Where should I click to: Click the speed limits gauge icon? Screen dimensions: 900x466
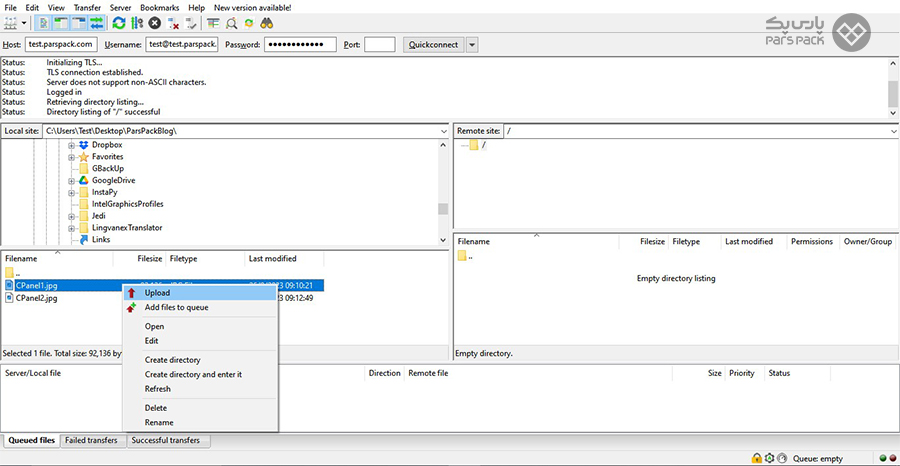pyautogui.click(x=782, y=459)
